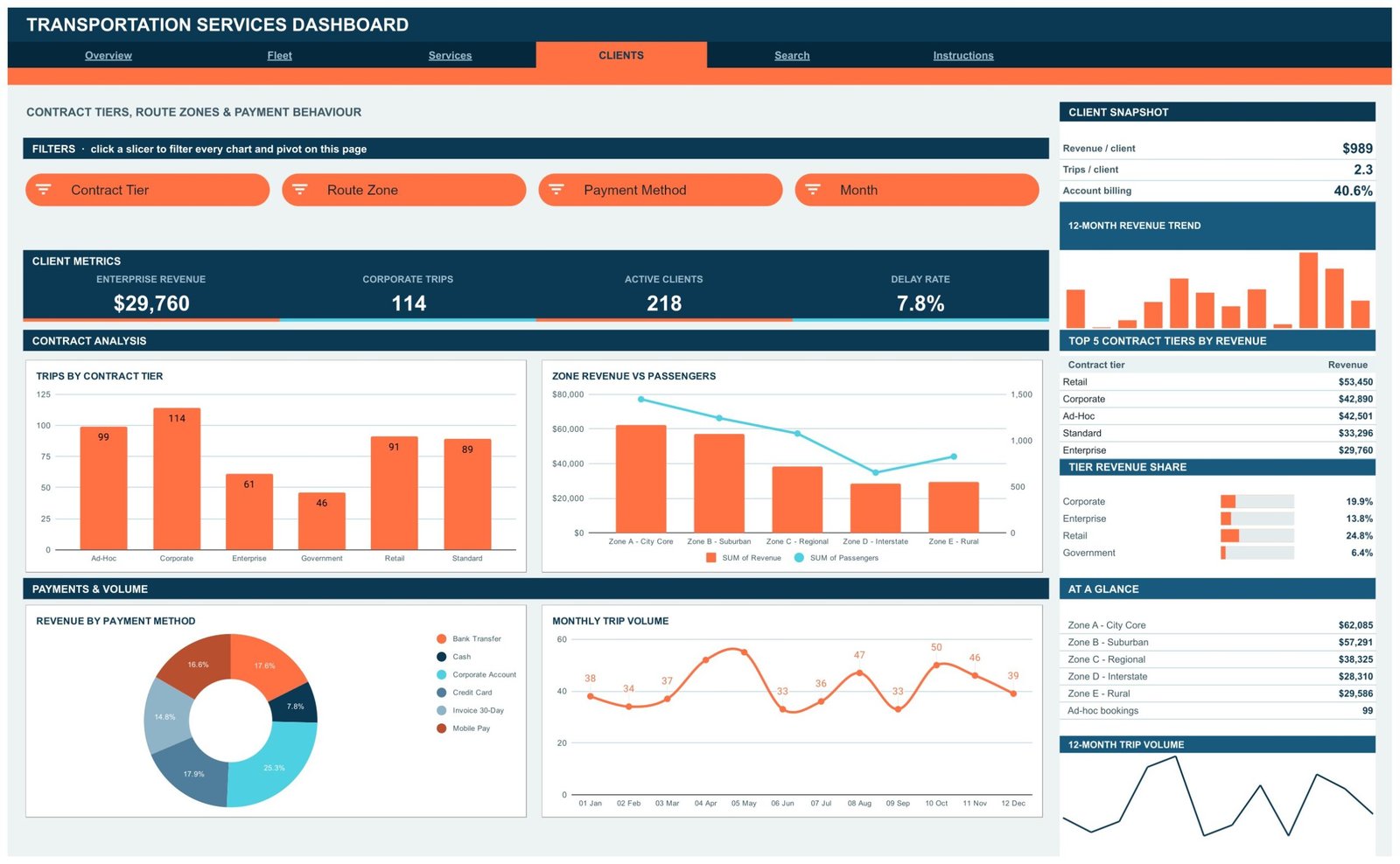Screen dimensions: 1400x864
Task: Switch to the Overview tab
Action: tap(108, 55)
